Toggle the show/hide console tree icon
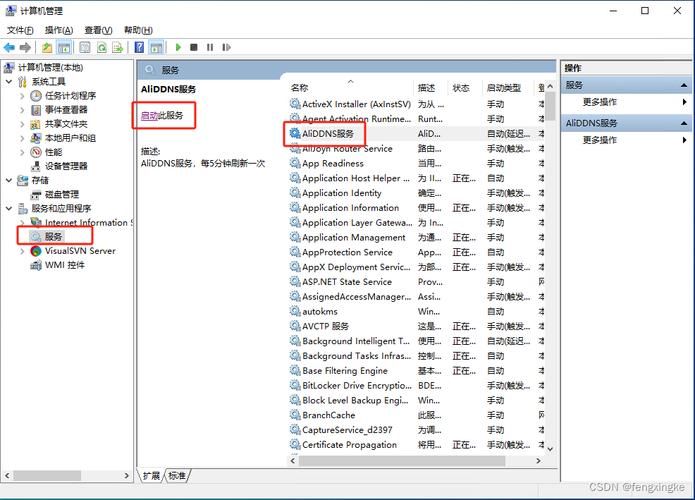The width and height of the screenshot is (695, 500). coord(64,47)
